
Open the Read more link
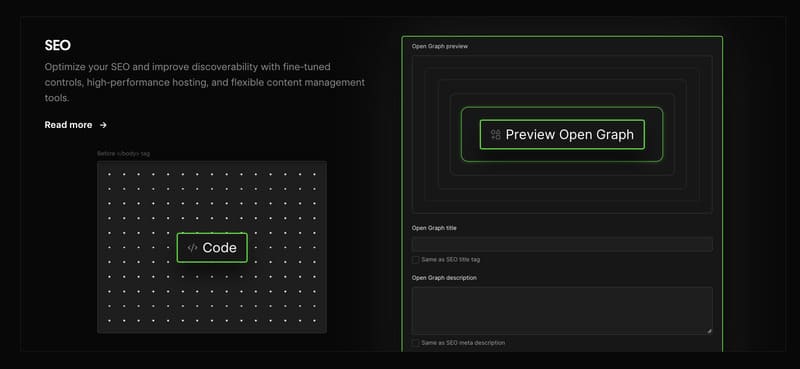point(76,125)
